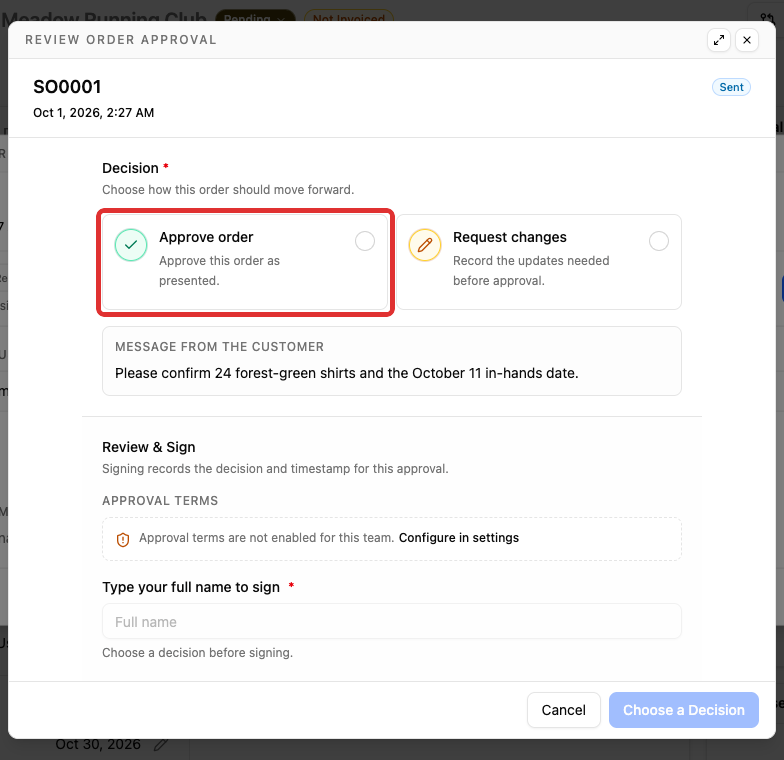The height and width of the screenshot is (760, 784).
Task: Click the orange pencil request changes icon
Action: [425, 245]
